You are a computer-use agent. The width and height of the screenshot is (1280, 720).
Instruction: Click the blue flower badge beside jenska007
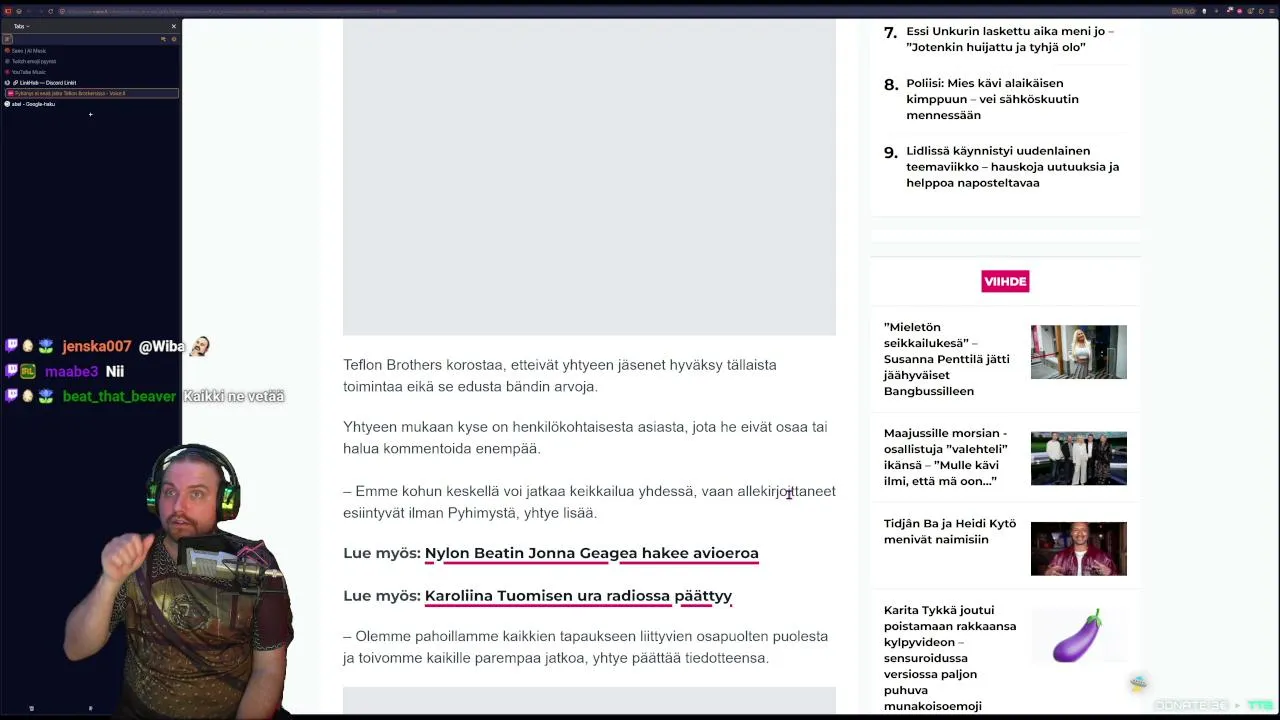pyautogui.click(x=46, y=346)
